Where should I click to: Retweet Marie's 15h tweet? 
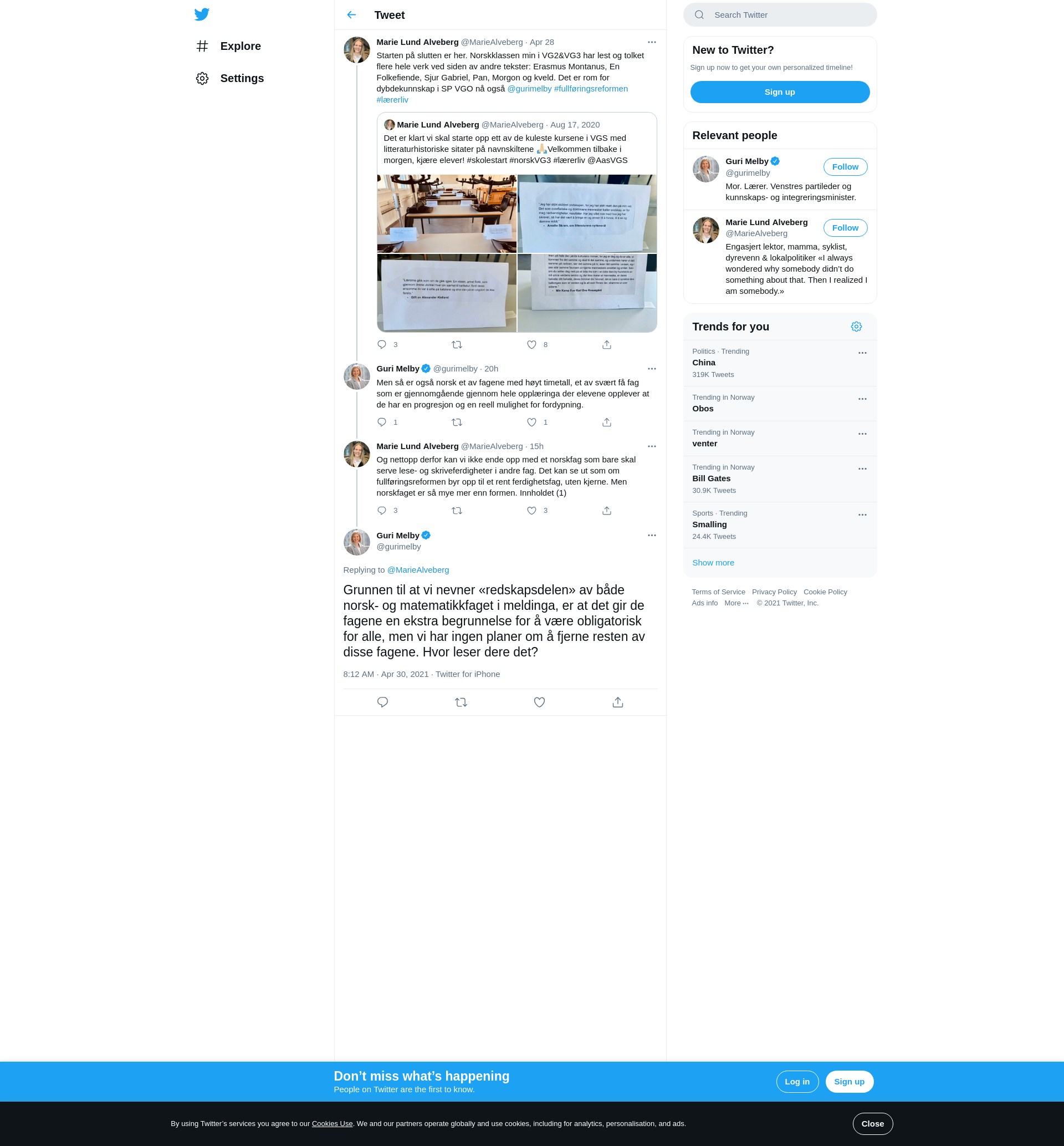coord(457,510)
